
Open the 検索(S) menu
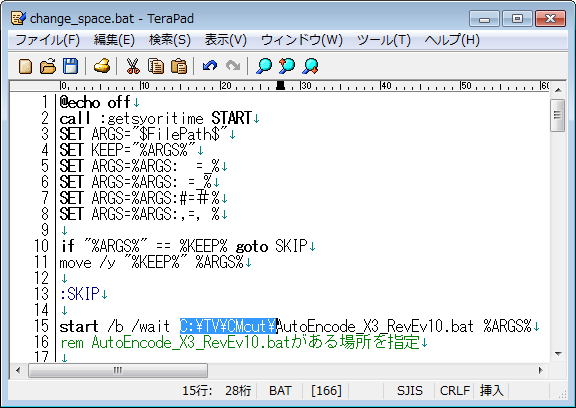170,40
